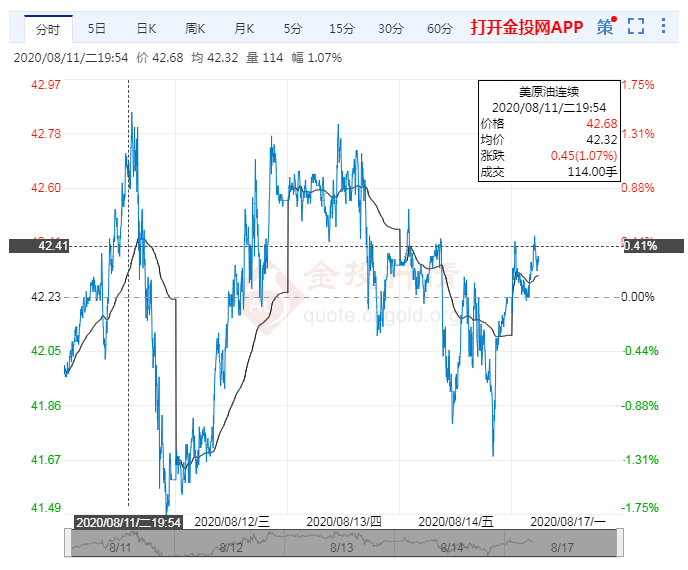The image size is (688, 570).
Task: Switch to the 分时 time-sharing tab
Action: (x=47, y=28)
